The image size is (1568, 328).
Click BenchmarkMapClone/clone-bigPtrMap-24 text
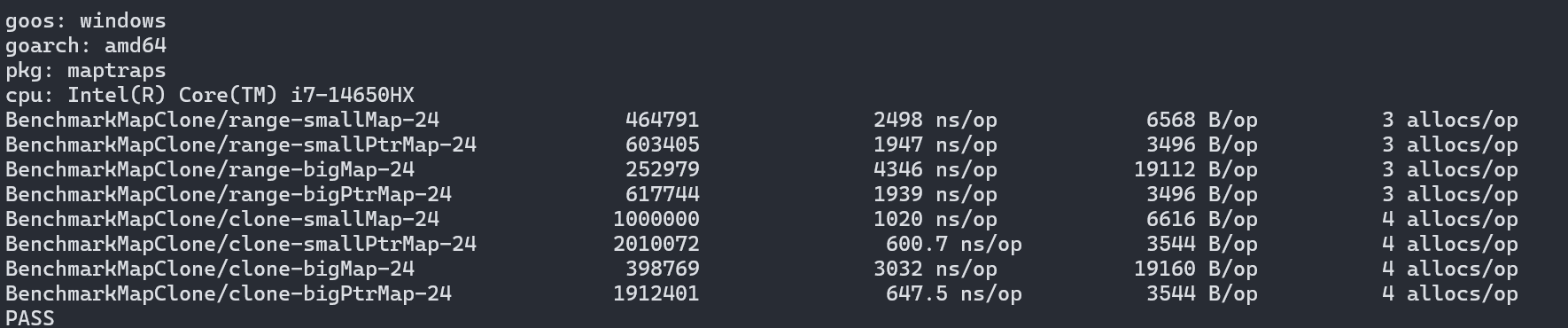229,293
